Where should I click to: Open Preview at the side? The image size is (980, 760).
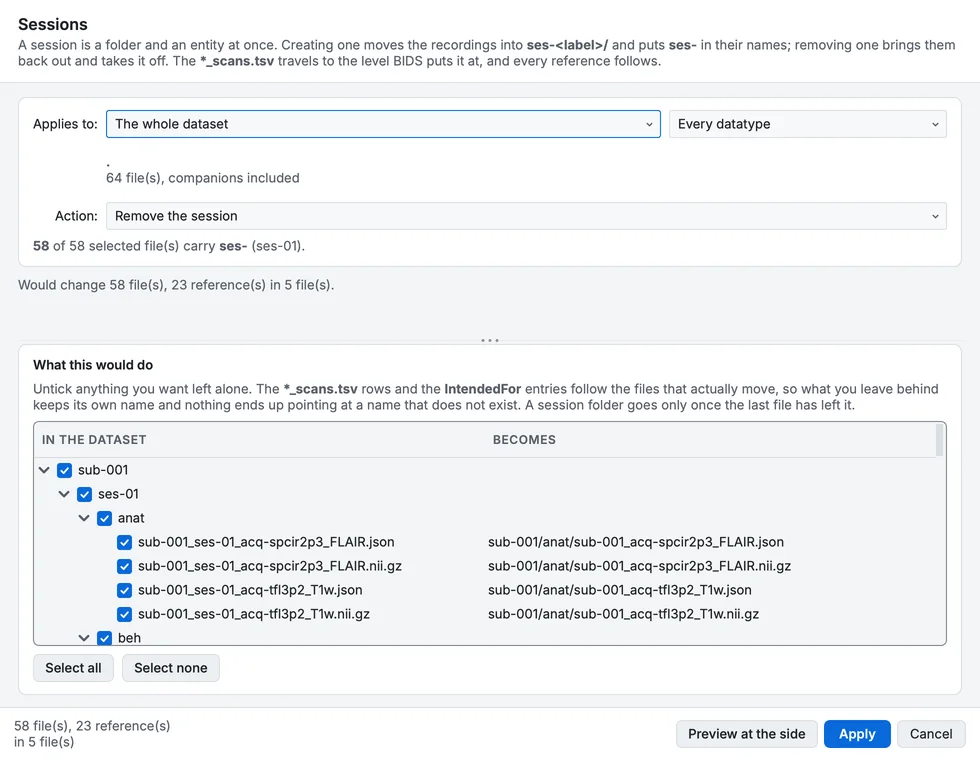click(x=747, y=734)
